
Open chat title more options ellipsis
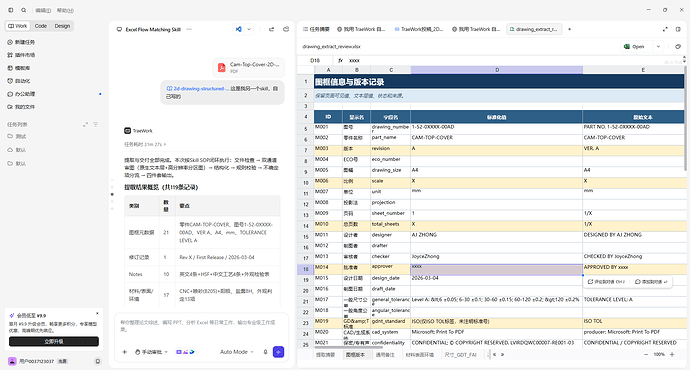(x=189, y=29)
